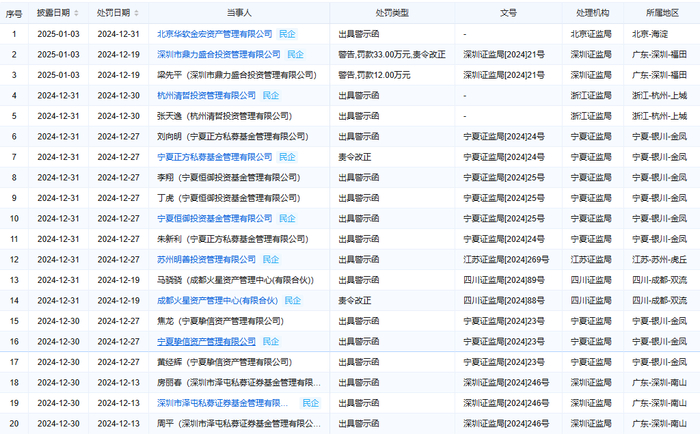Screen dimensions: 700x434
Task: Click 民企 tag beside 苏州明善投资管理有限公司
Action: 271,259
